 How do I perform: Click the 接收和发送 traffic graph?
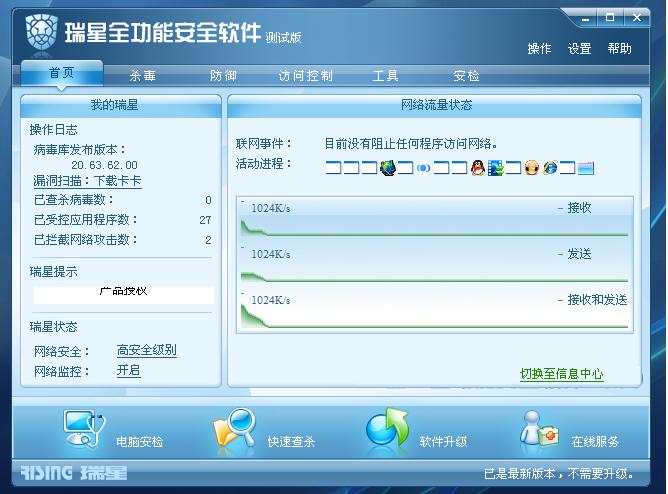pyautogui.click(x=435, y=310)
